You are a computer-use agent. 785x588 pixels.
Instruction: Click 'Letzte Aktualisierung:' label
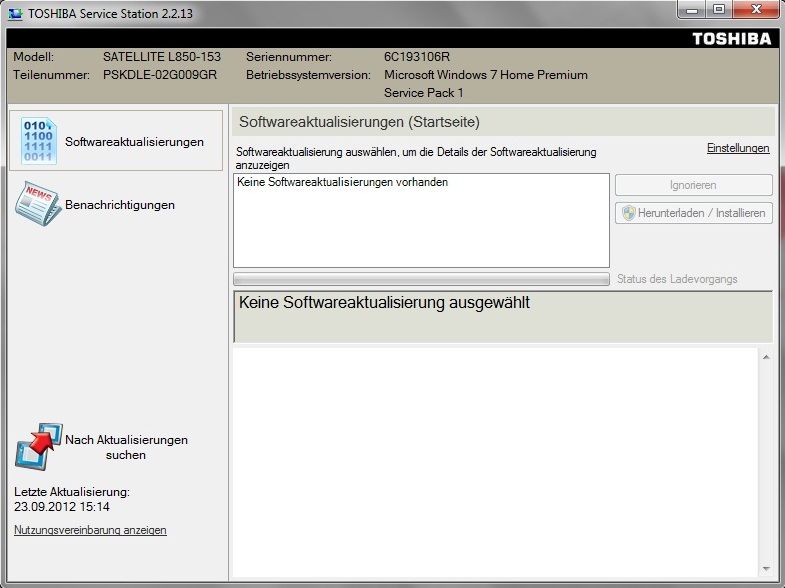click(x=72, y=492)
